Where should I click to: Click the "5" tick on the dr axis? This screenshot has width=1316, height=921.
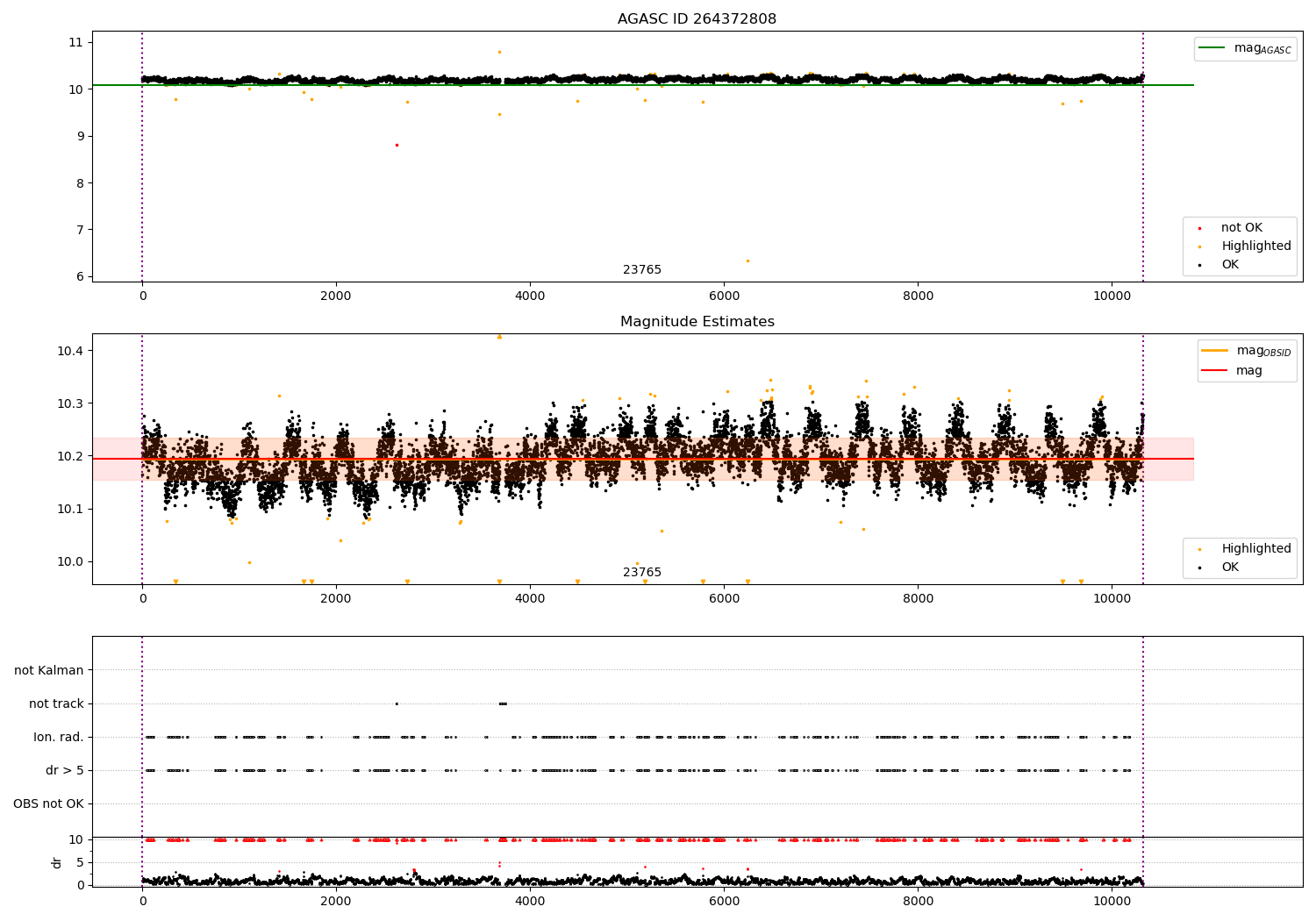pyautogui.click(x=81, y=862)
